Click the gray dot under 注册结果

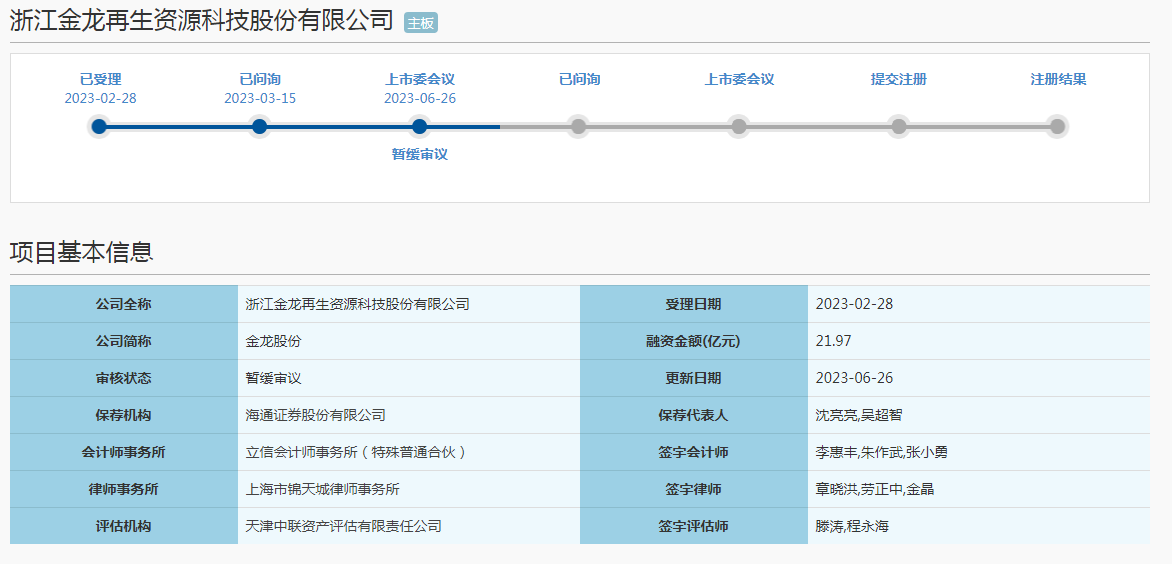[x=1057, y=126]
